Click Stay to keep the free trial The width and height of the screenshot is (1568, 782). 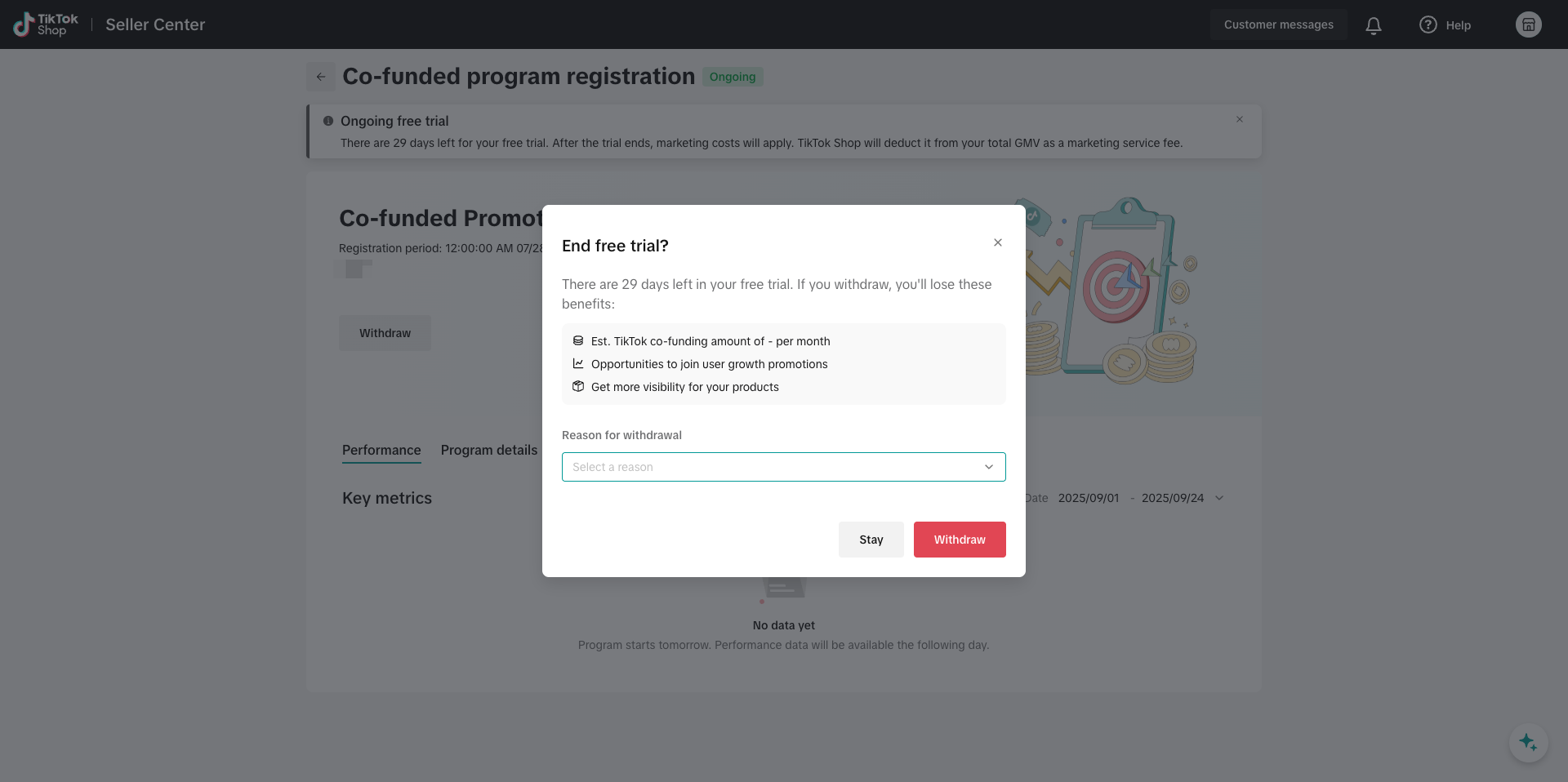[x=871, y=540]
